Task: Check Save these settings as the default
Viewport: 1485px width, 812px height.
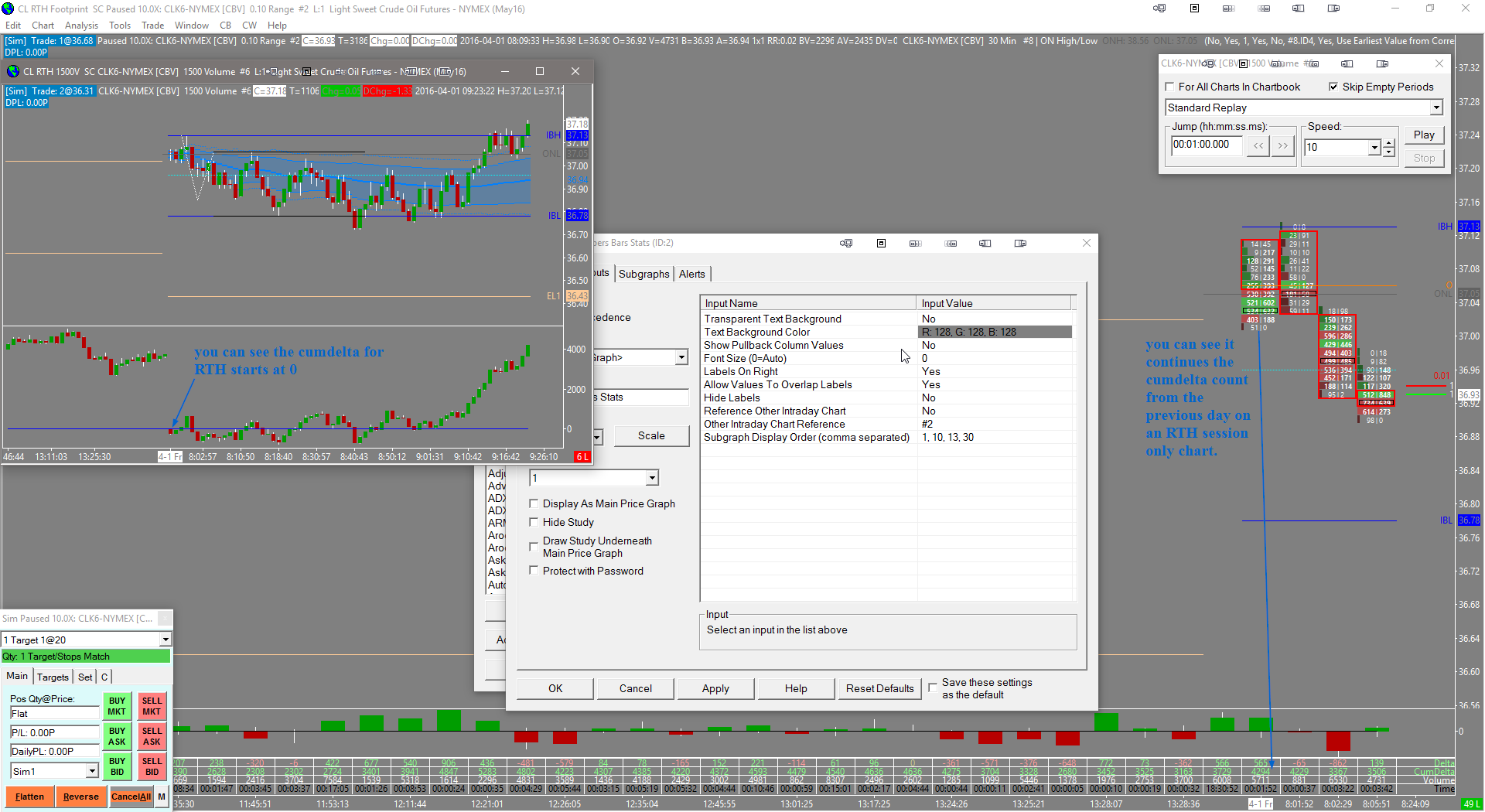Action: coord(933,687)
